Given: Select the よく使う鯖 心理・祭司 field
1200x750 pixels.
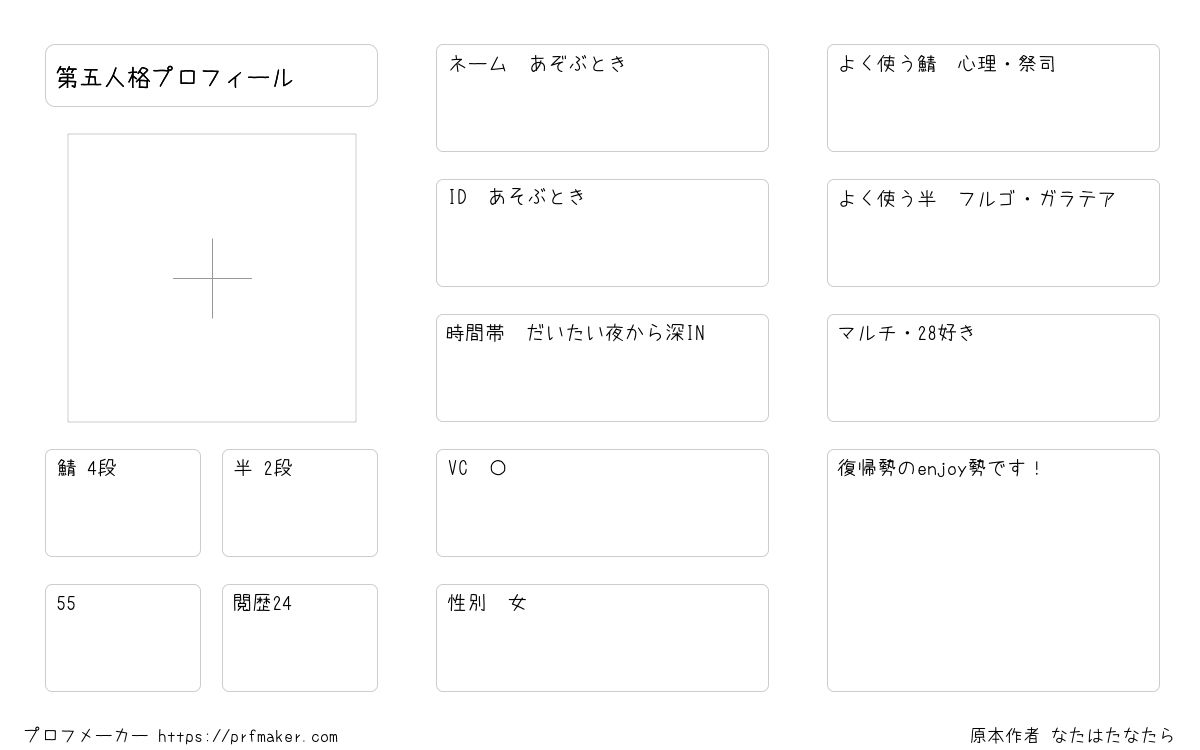Looking at the screenshot, I should coord(993,98).
